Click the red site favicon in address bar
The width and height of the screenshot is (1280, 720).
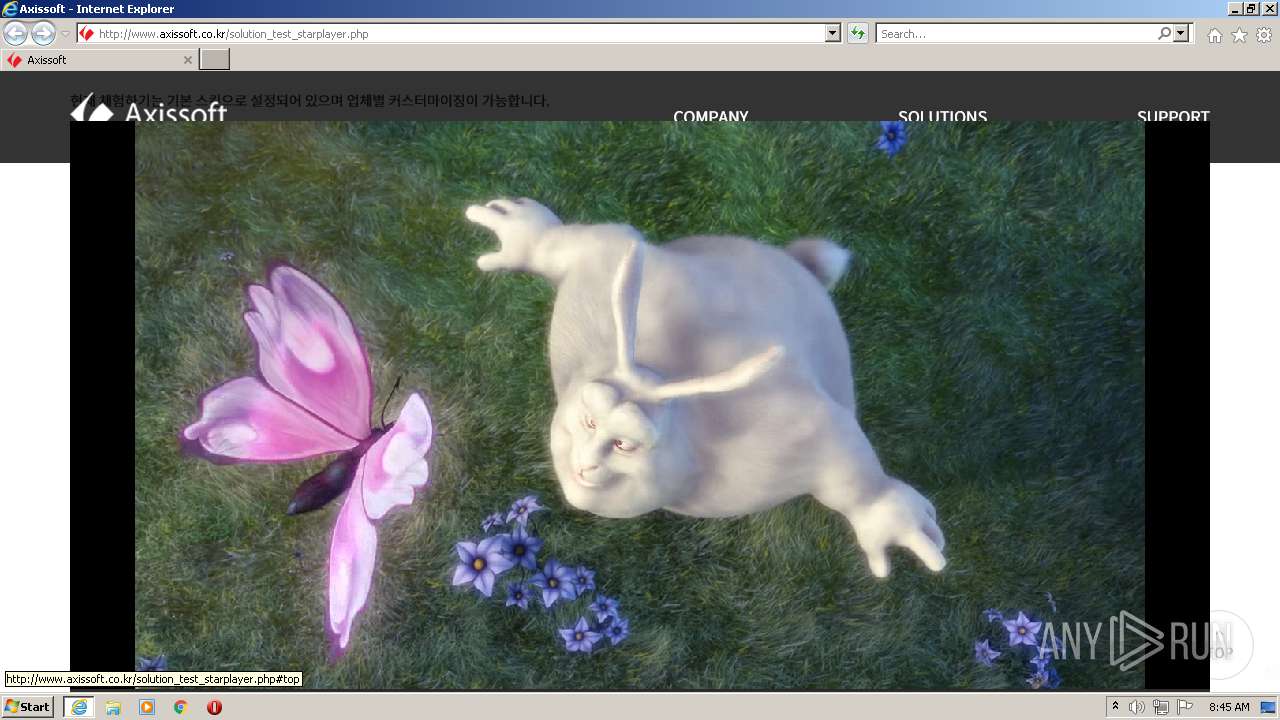tap(86, 34)
